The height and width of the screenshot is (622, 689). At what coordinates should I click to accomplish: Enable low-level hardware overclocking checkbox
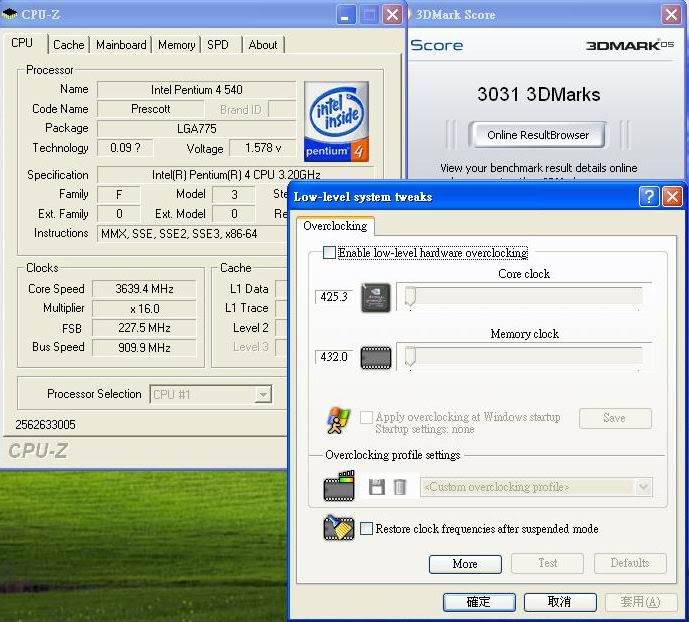pos(329,253)
